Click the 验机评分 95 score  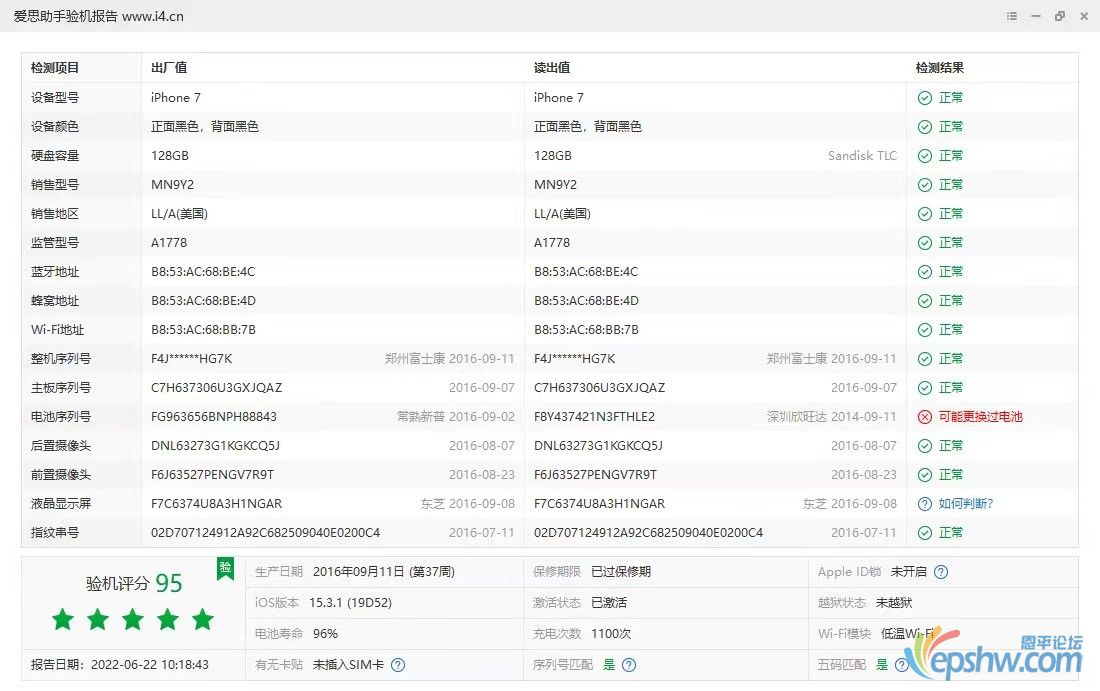(134, 583)
